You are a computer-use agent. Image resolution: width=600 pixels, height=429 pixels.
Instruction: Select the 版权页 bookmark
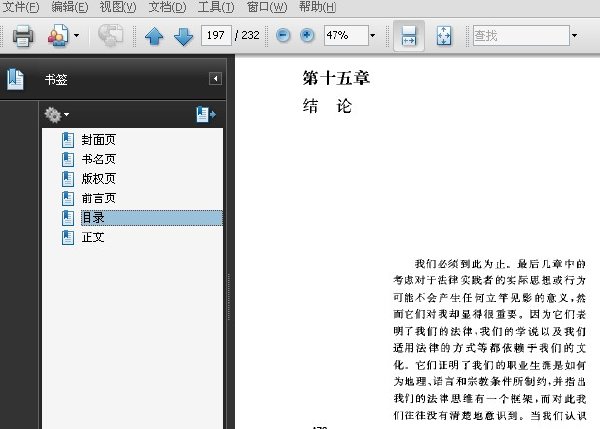pos(98,179)
